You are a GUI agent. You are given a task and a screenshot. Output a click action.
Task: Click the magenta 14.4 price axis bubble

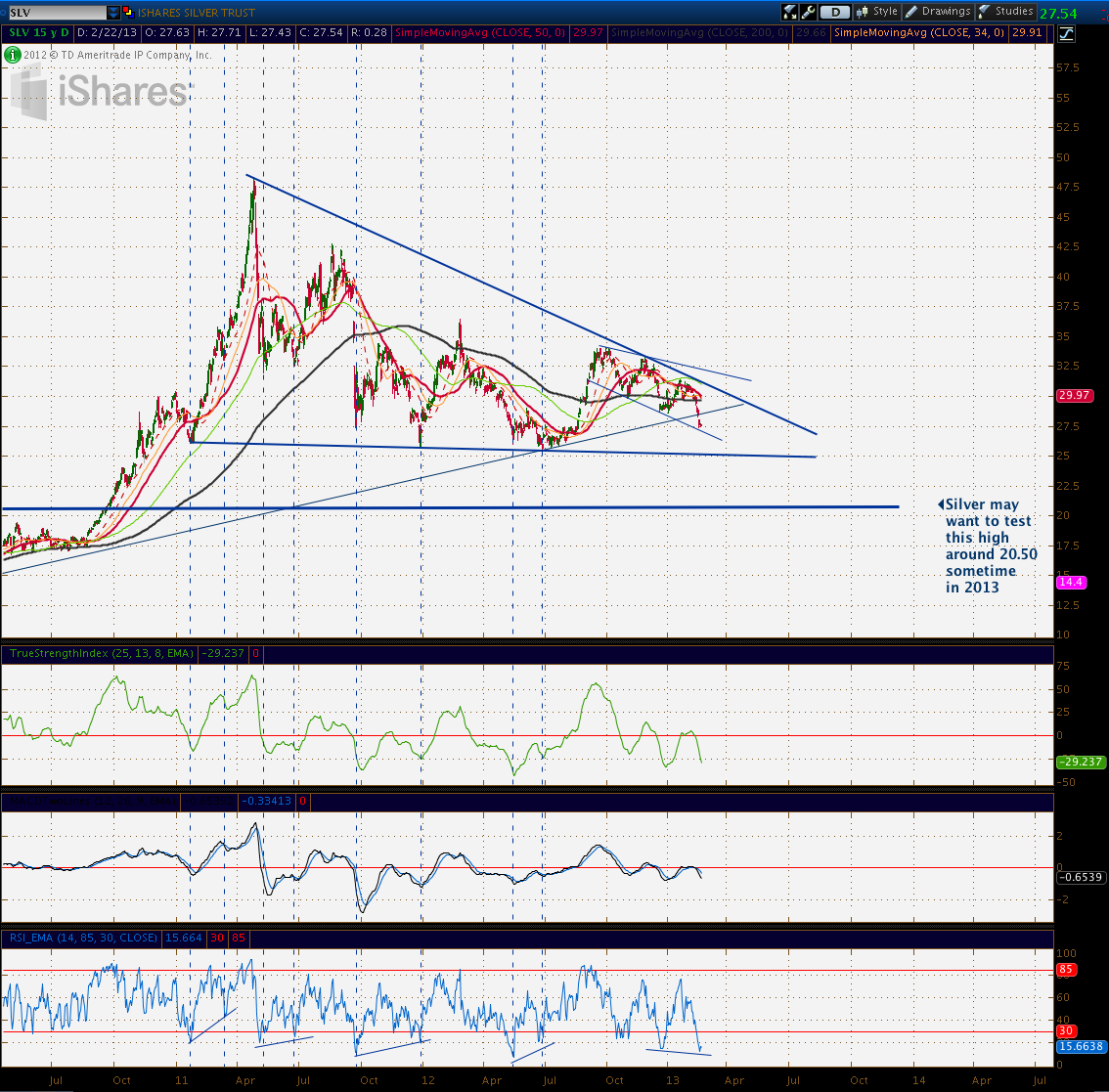[1070, 582]
